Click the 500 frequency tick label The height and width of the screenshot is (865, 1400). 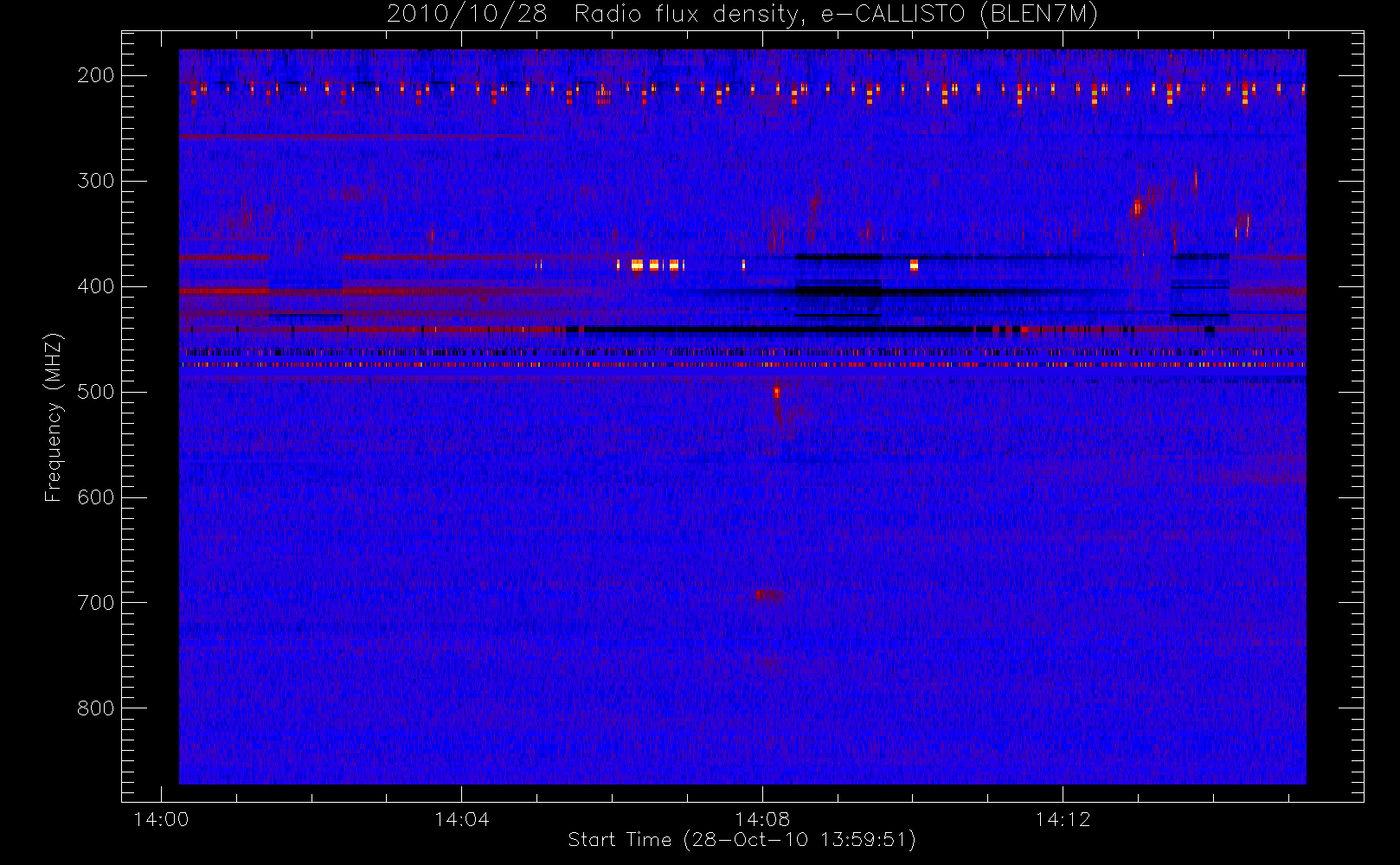(x=96, y=392)
